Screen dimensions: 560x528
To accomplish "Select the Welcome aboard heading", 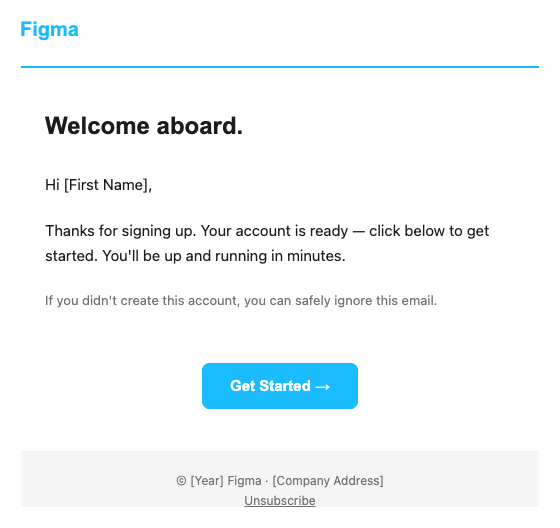I will click(x=144, y=126).
